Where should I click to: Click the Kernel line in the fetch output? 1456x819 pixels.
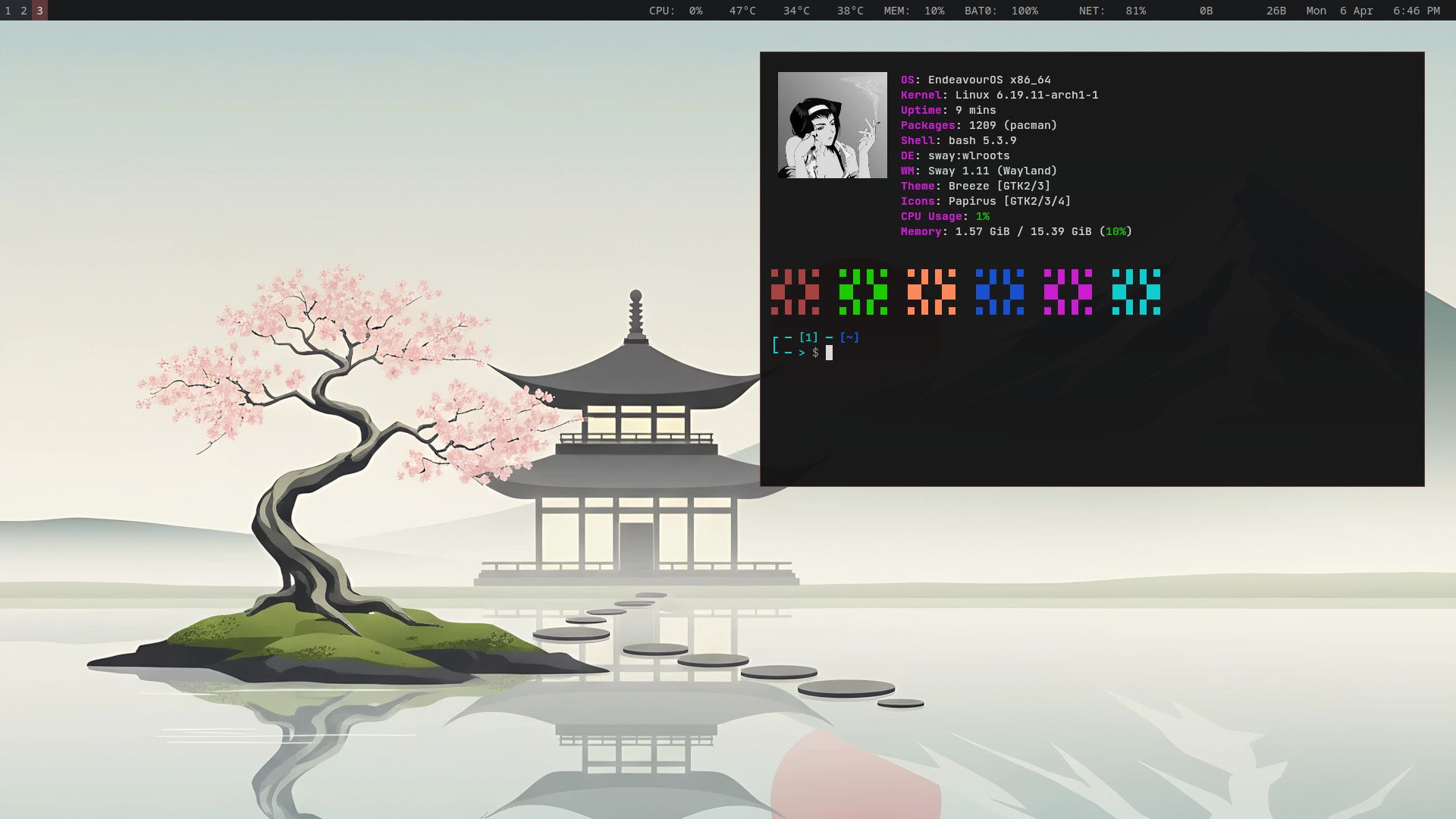pyautogui.click(x=999, y=95)
